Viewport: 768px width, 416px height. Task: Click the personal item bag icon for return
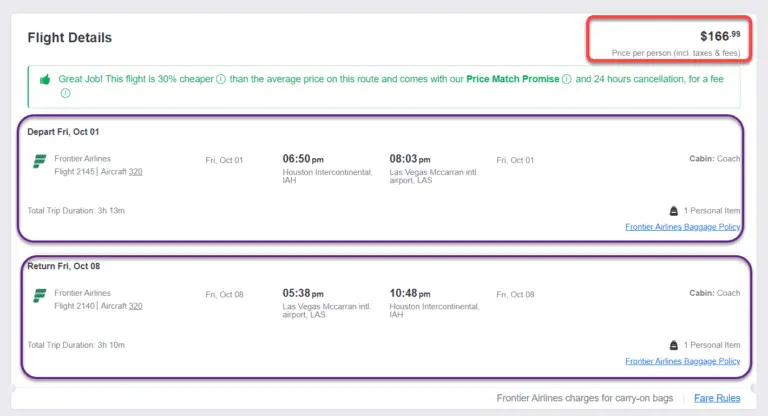pyautogui.click(x=674, y=345)
